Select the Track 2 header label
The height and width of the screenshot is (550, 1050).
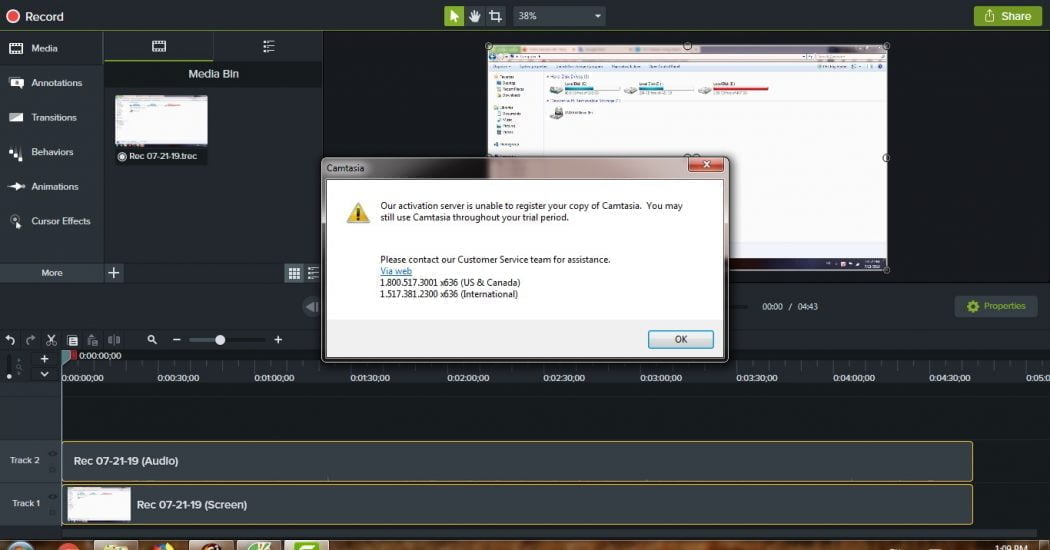[25, 460]
